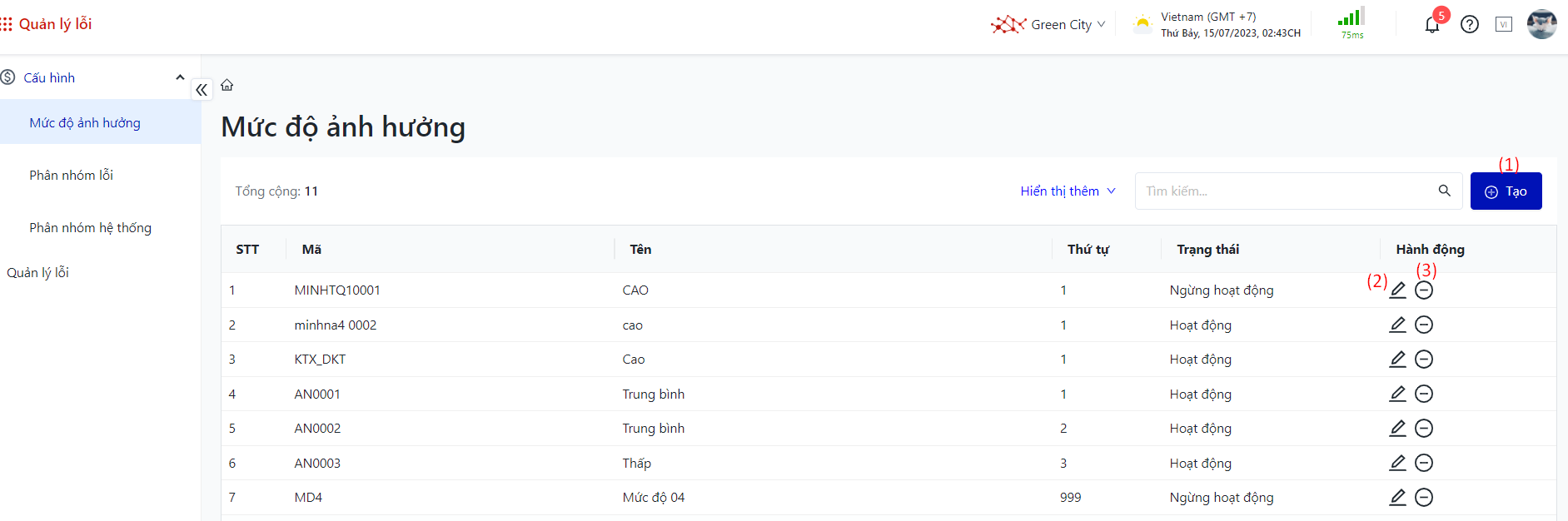Viewport: 1568px width, 521px height.
Task: Edit the MINHTQ10001 row with pencil icon
Action: (x=1397, y=290)
